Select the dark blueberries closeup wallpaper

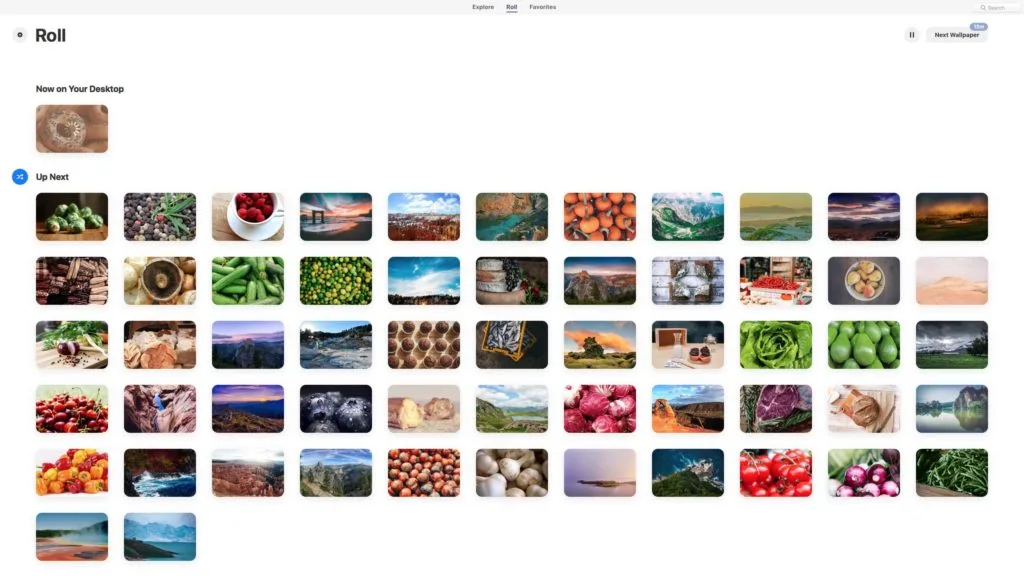[336, 409]
